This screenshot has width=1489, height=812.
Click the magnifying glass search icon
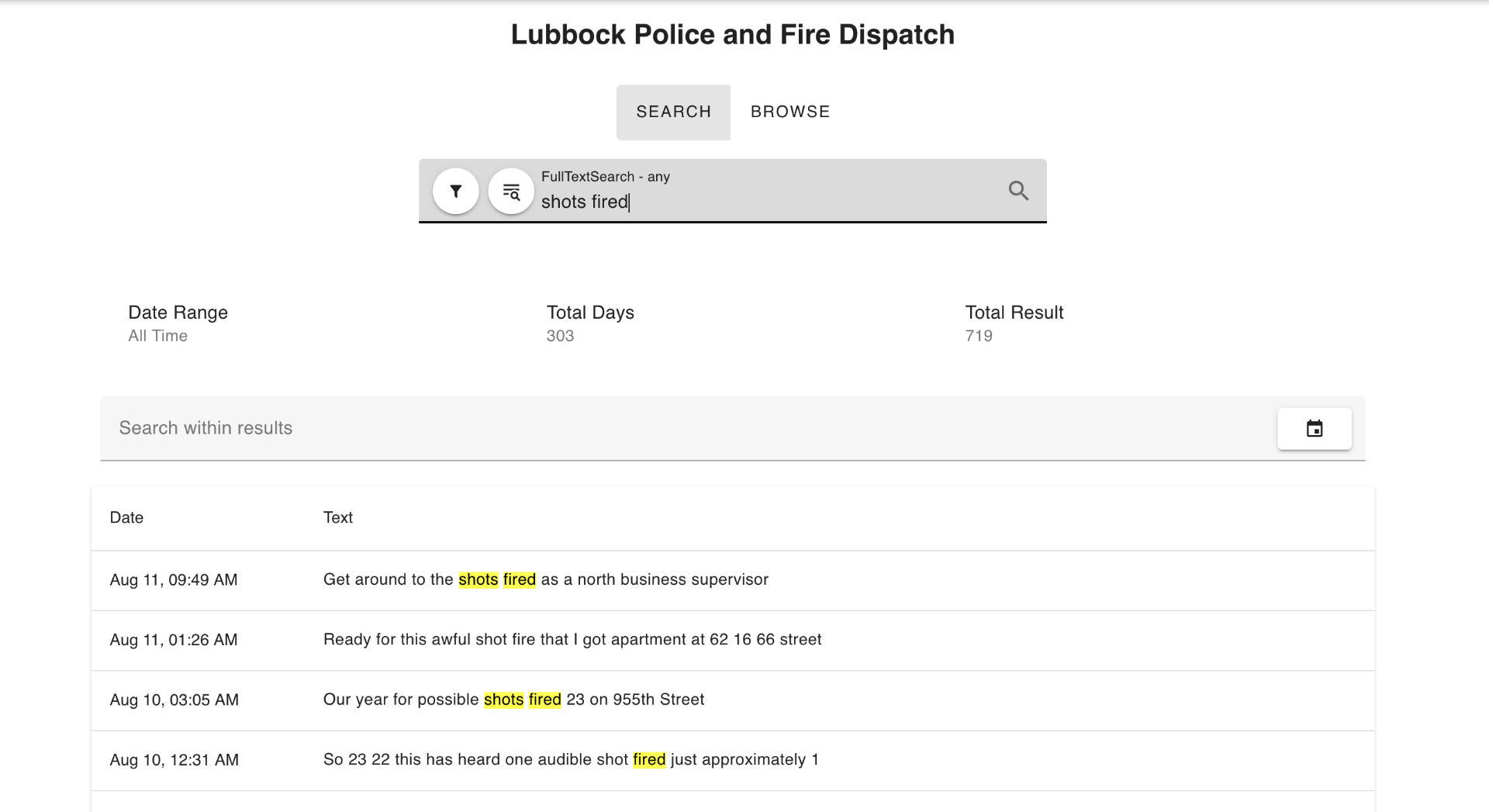click(1018, 191)
